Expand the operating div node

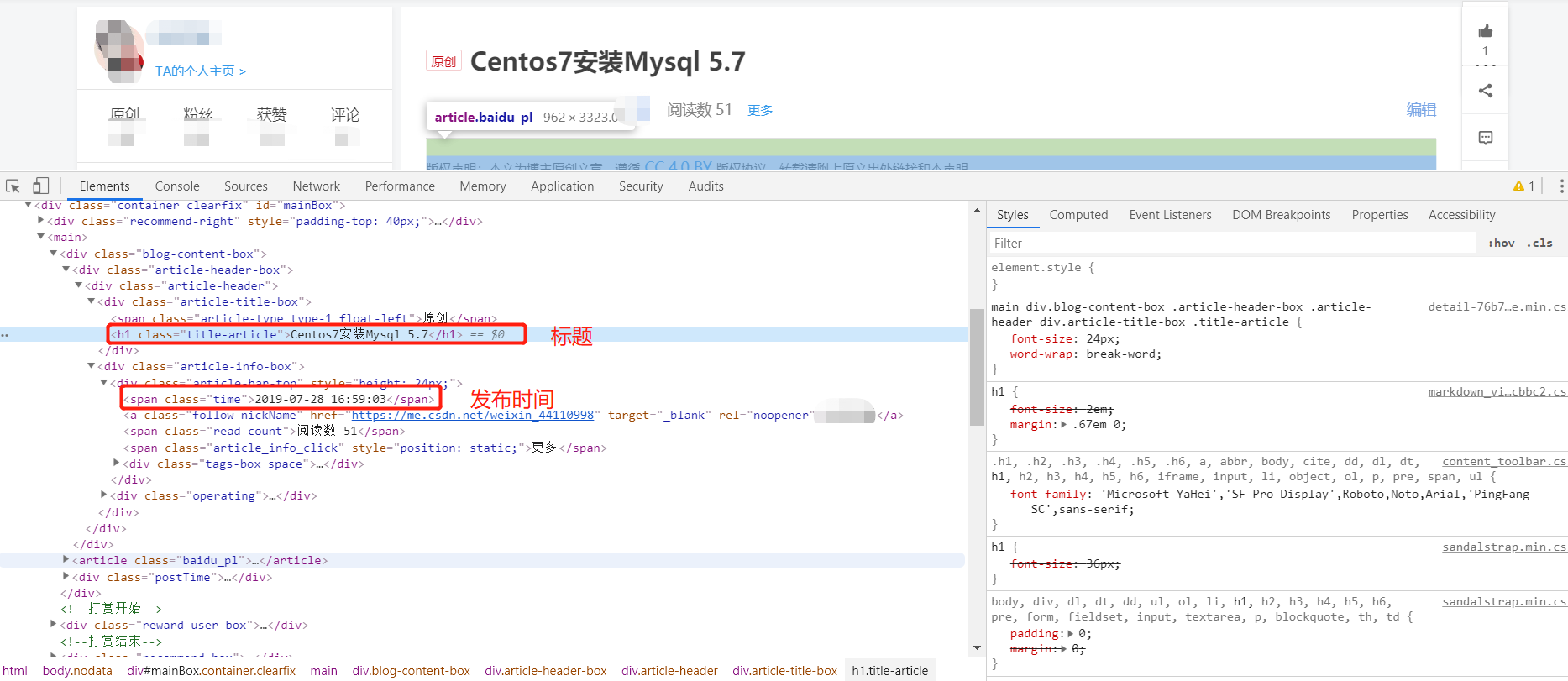[104, 495]
